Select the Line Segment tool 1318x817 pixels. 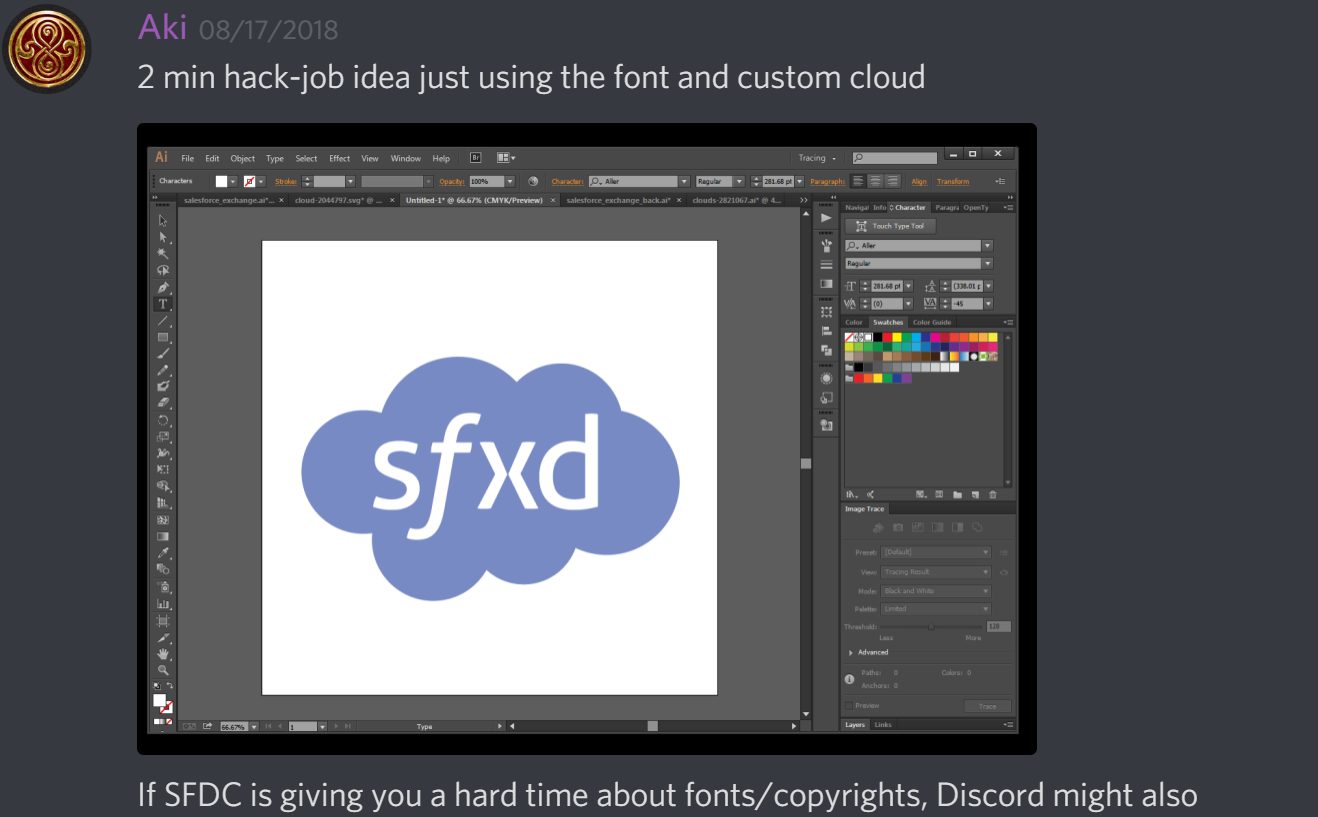pyautogui.click(x=163, y=321)
